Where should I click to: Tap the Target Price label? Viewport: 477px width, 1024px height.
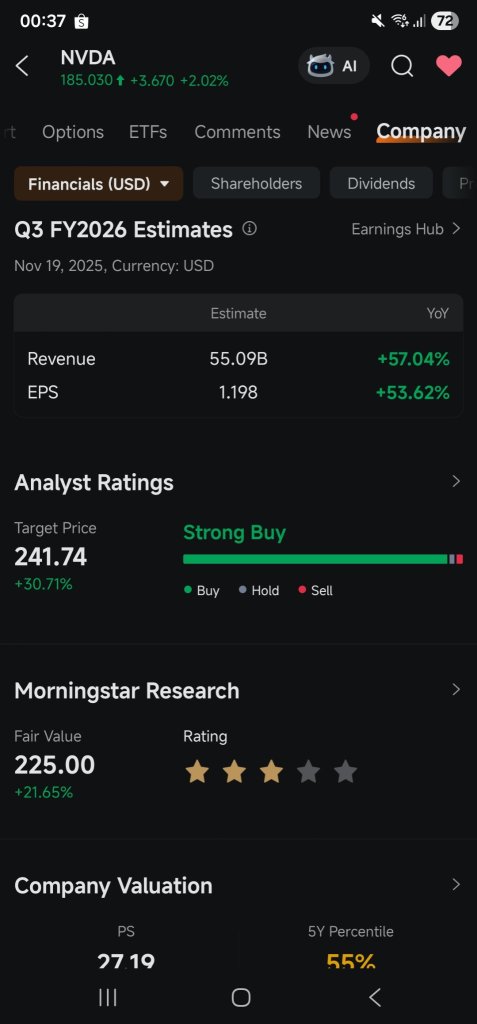(55, 528)
